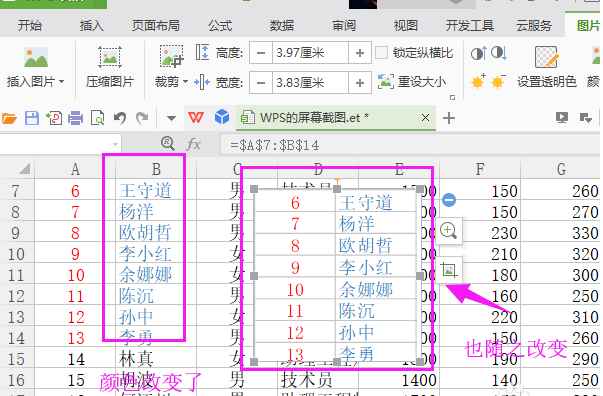
Task: Open the 开始 ribbon tab
Action: (30, 26)
